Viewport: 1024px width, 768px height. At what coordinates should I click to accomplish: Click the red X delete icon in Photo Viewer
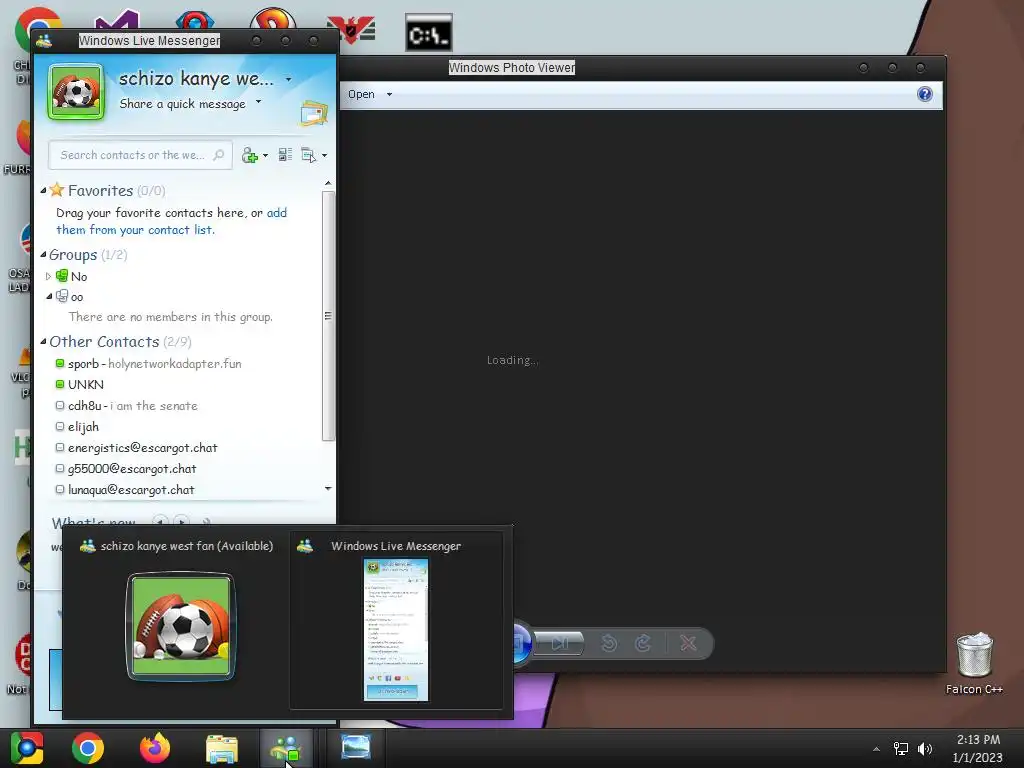click(x=688, y=643)
